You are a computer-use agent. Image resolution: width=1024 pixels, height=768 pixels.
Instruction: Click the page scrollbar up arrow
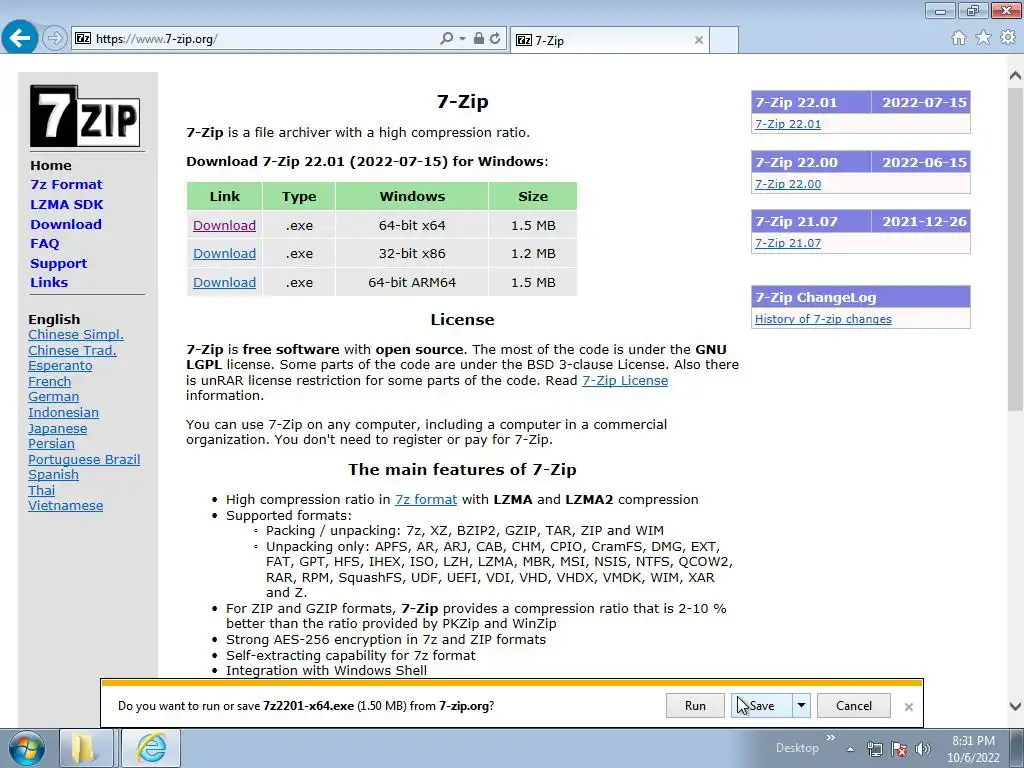(x=1016, y=76)
